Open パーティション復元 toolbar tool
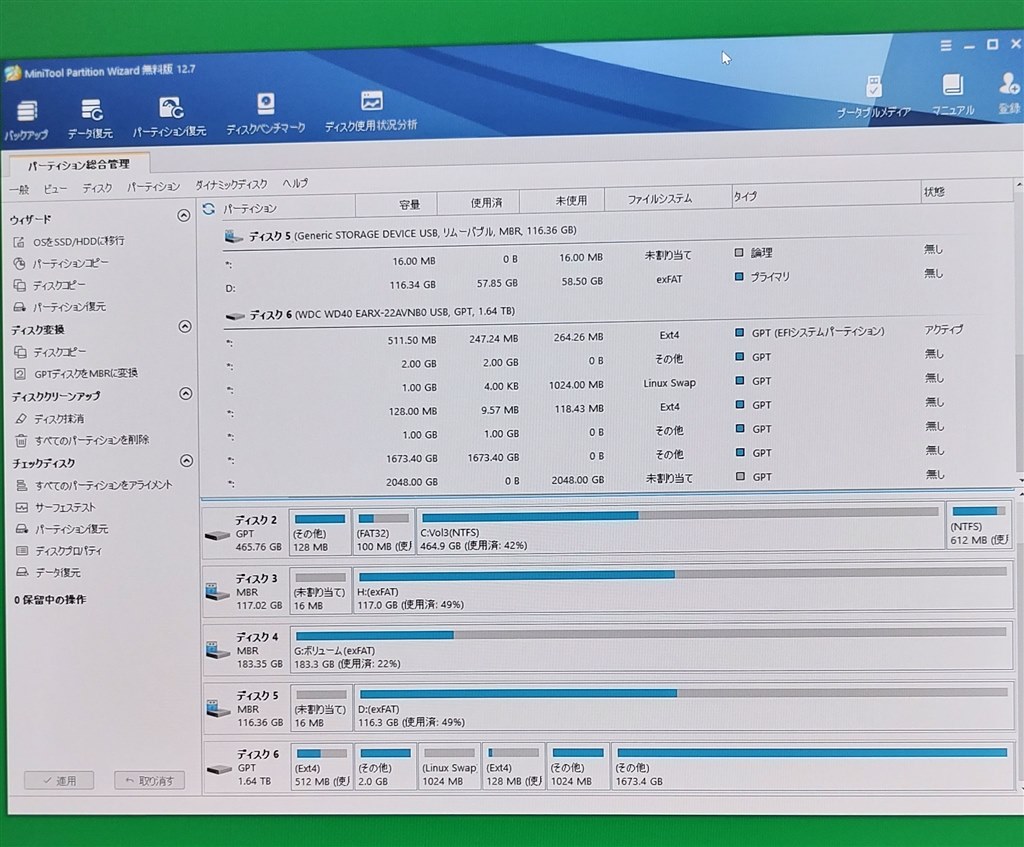Viewport: 1024px width, 847px height. tap(169, 116)
